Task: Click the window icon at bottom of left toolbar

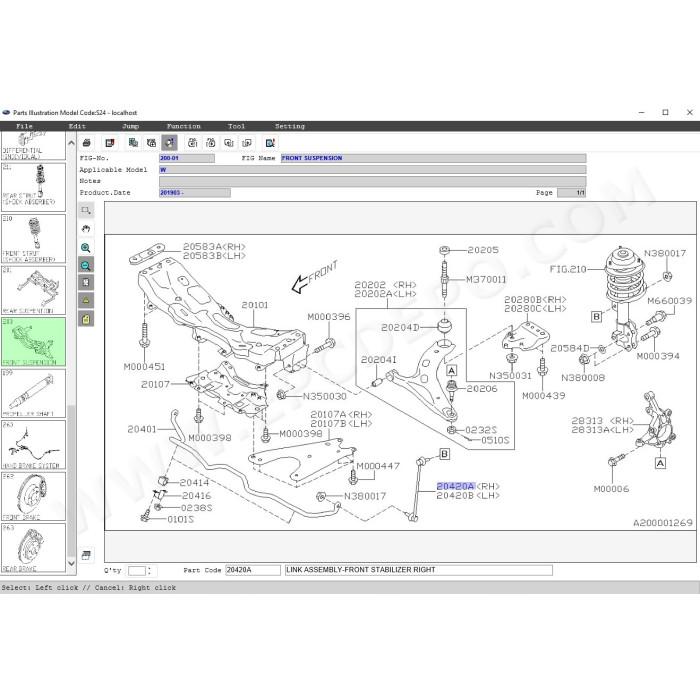Action: pos(86,554)
